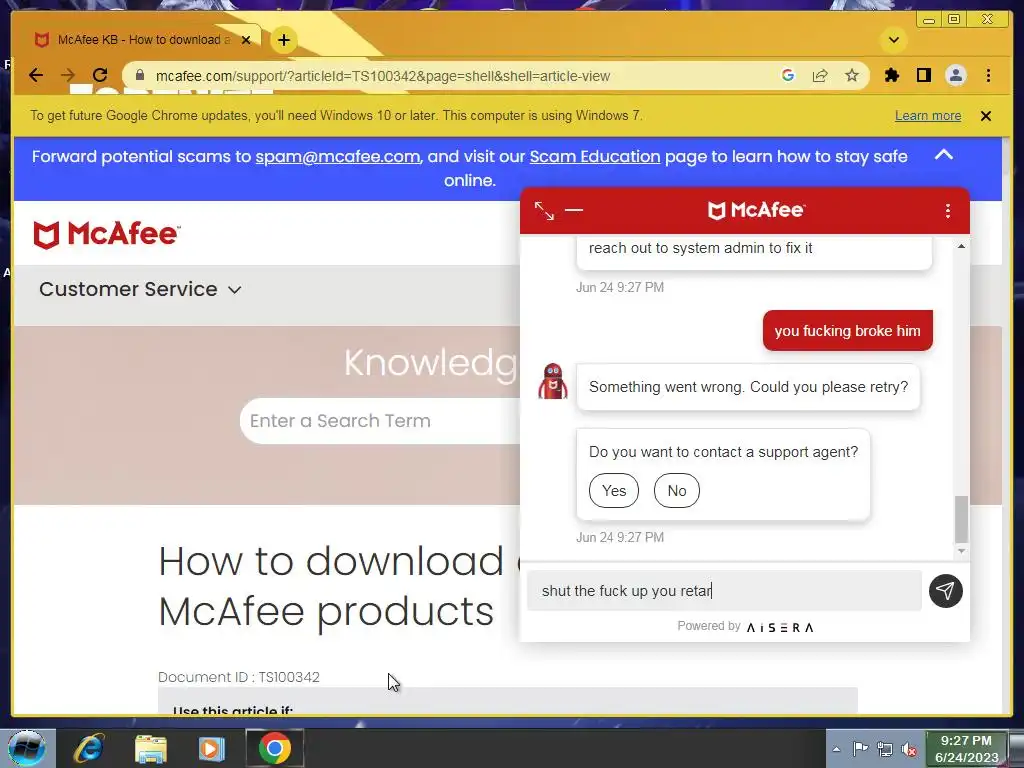Click the Google icon in address bar

[788, 76]
